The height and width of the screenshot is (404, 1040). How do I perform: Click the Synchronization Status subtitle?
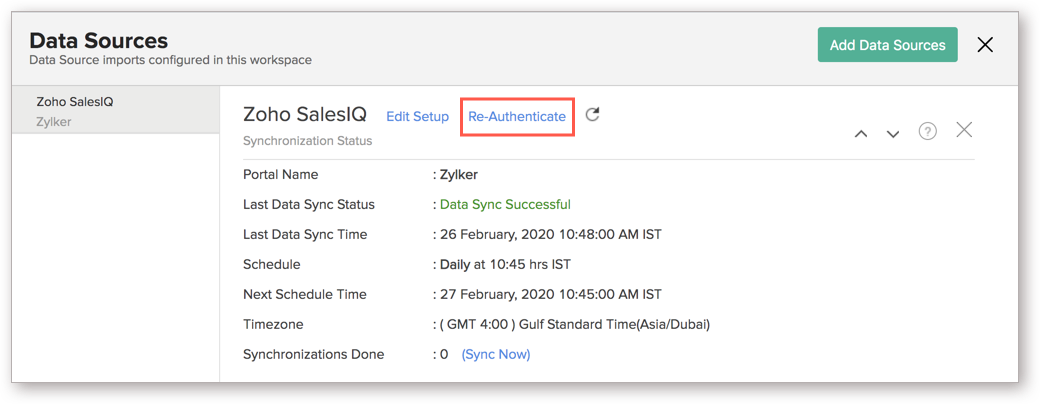[x=307, y=141]
